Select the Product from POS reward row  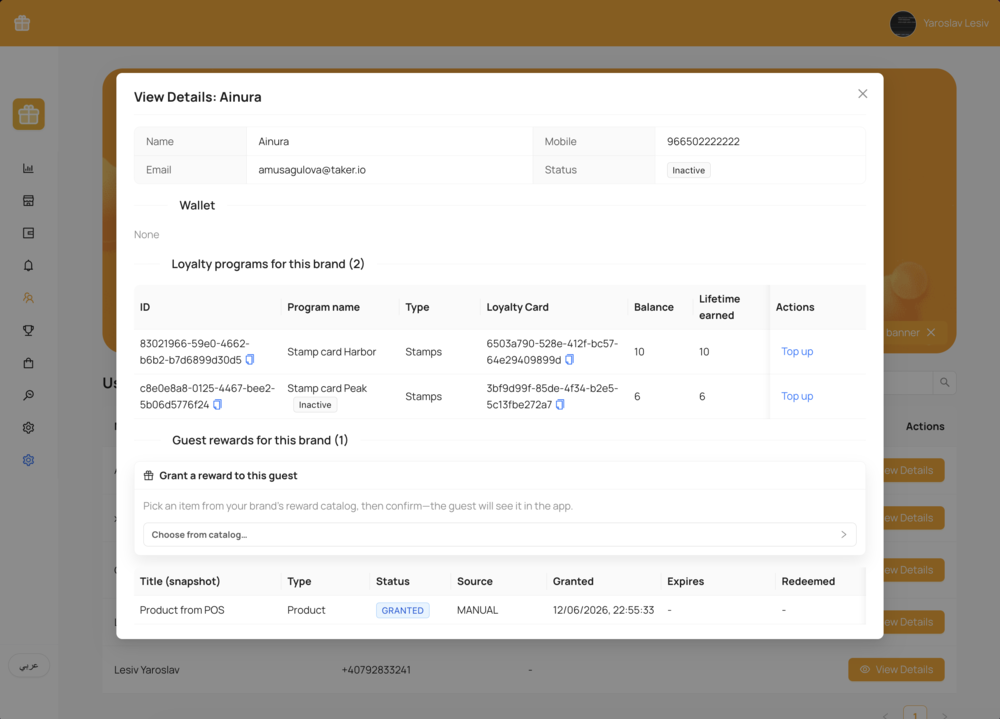coord(499,611)
